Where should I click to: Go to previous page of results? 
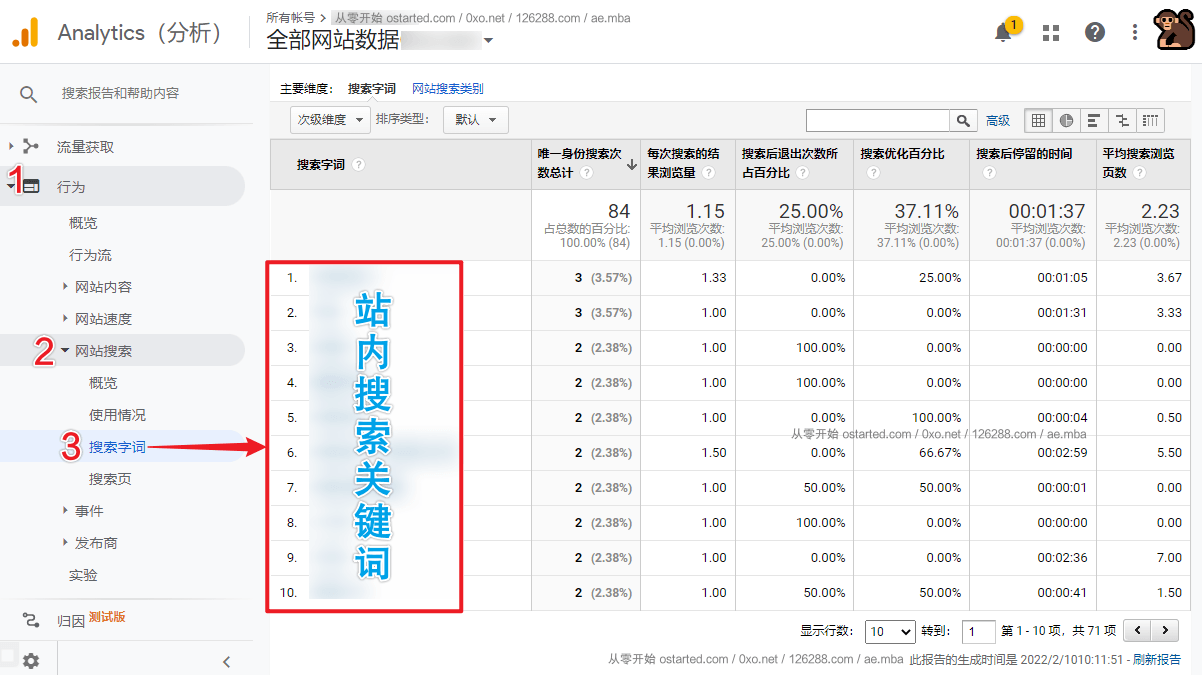pyautogui.click(x=1137, y=631)
